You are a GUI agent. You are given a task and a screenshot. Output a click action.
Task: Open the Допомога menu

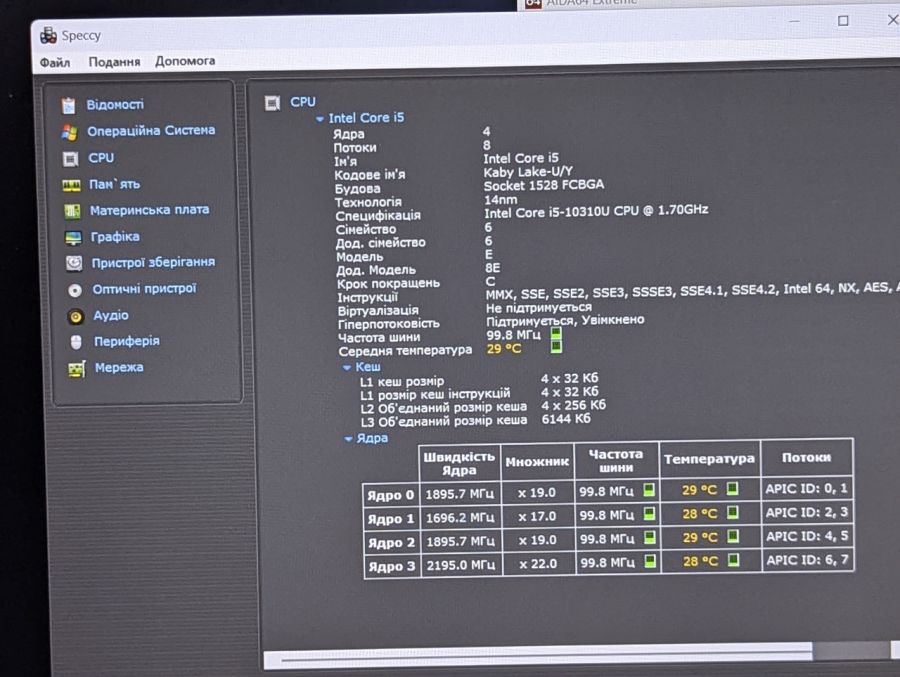185,61
